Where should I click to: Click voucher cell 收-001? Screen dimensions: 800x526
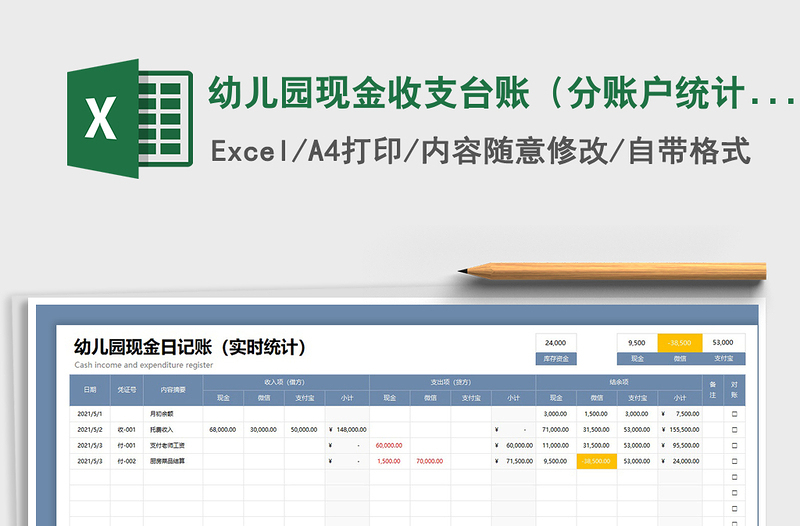(x=127, y=430)
